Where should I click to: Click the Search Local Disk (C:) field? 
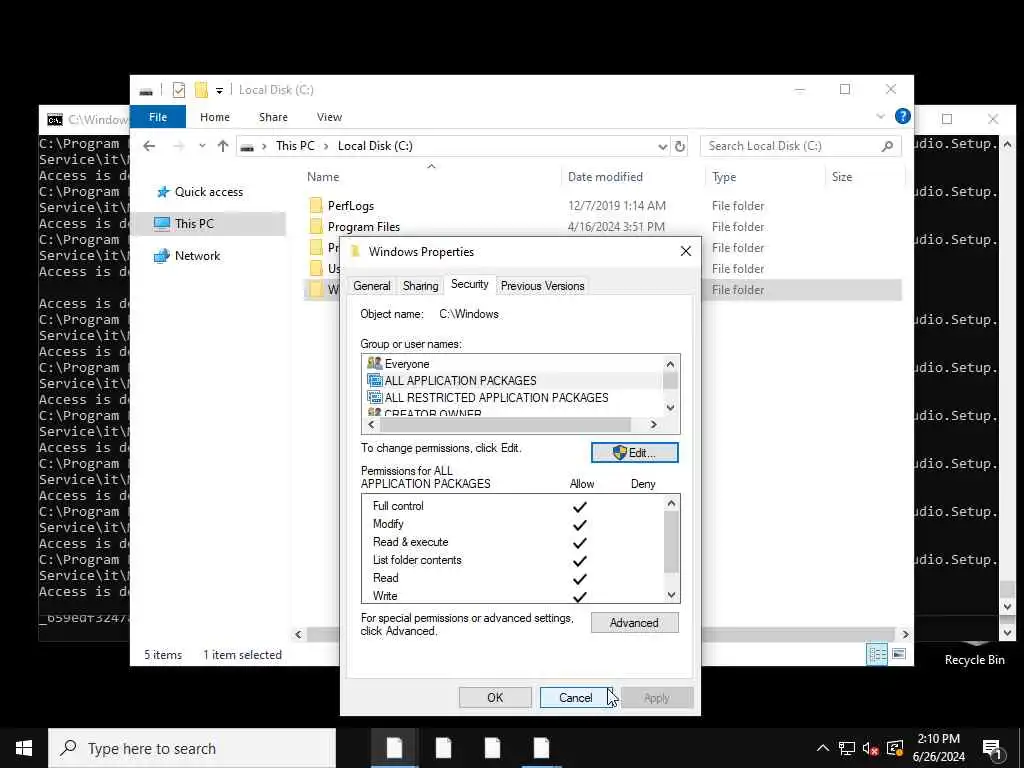click(801, 146)
